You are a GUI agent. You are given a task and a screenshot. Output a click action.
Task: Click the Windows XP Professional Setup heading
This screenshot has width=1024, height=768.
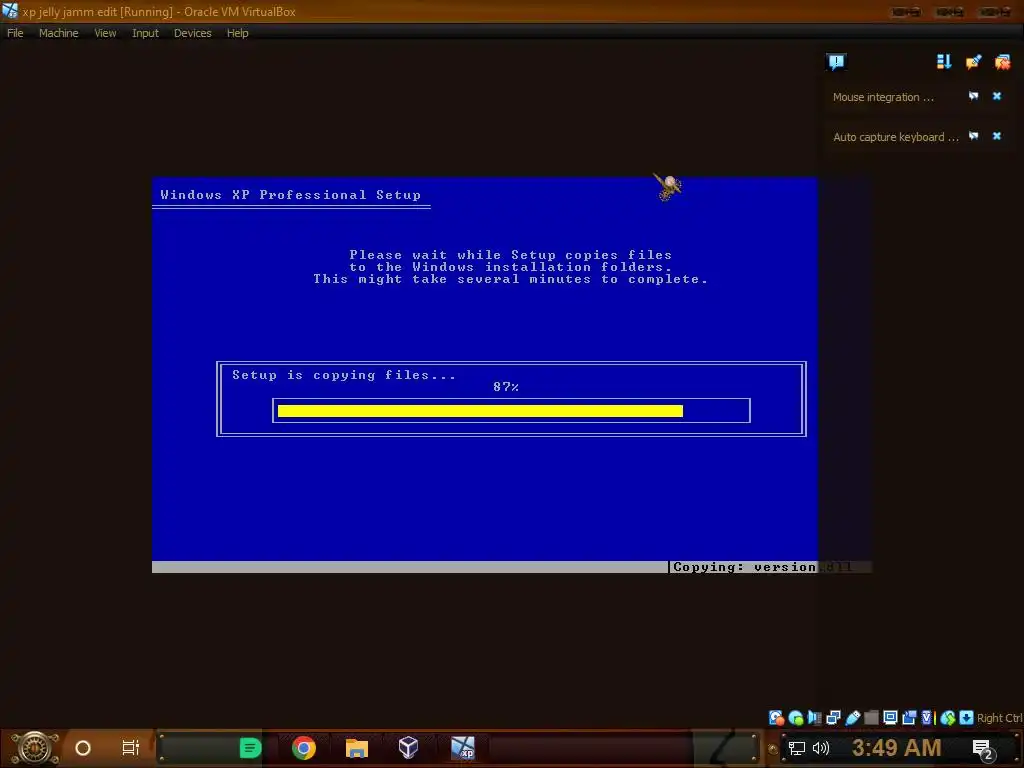click(291, 195)
